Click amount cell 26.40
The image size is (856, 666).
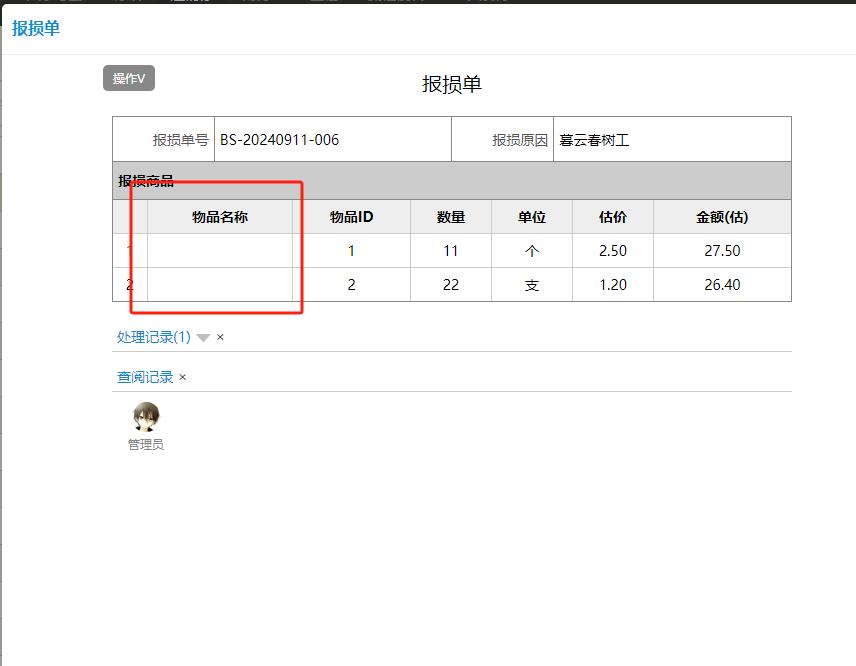pos(722,285)
